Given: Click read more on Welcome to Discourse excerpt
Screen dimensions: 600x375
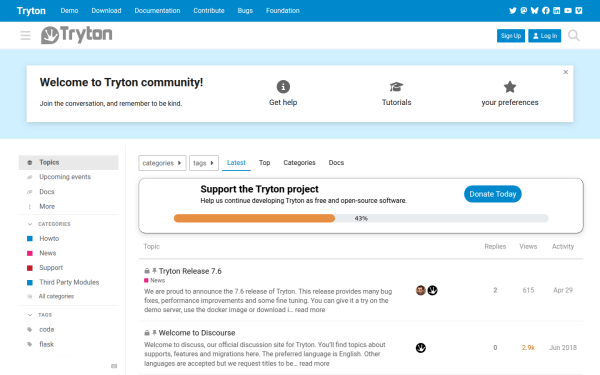Looking at the screenshot, I should (314, 364).
